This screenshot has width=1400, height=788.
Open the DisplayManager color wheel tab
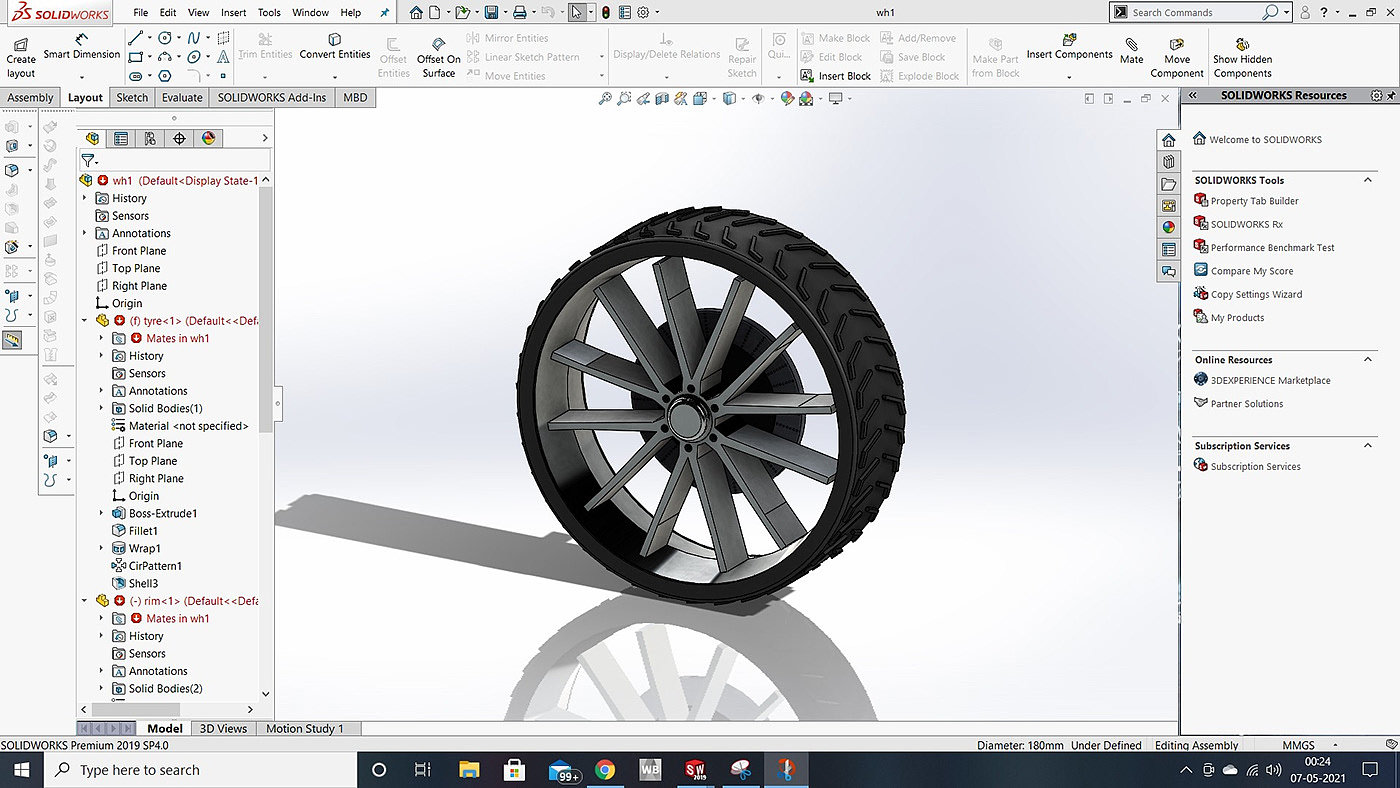pos(208,138)
